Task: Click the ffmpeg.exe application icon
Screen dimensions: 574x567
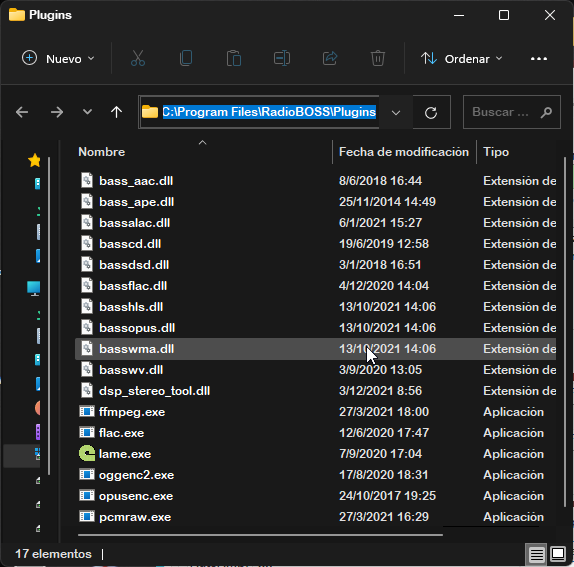Action: pos(87,411)
